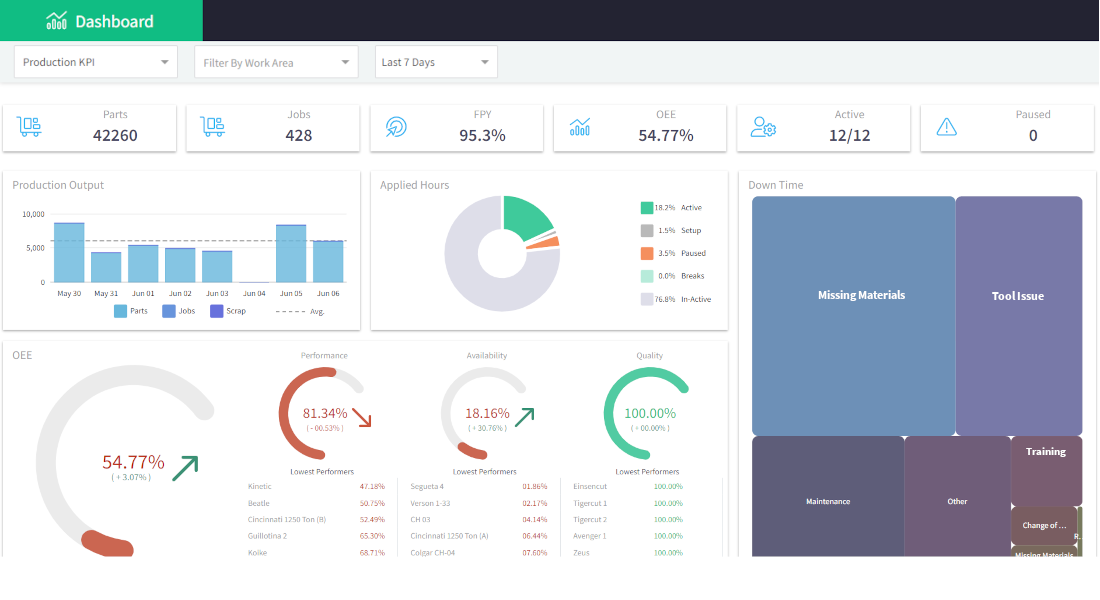
Task: Select Kinetic in Performance lowest performers
Action: click(260, 484)
